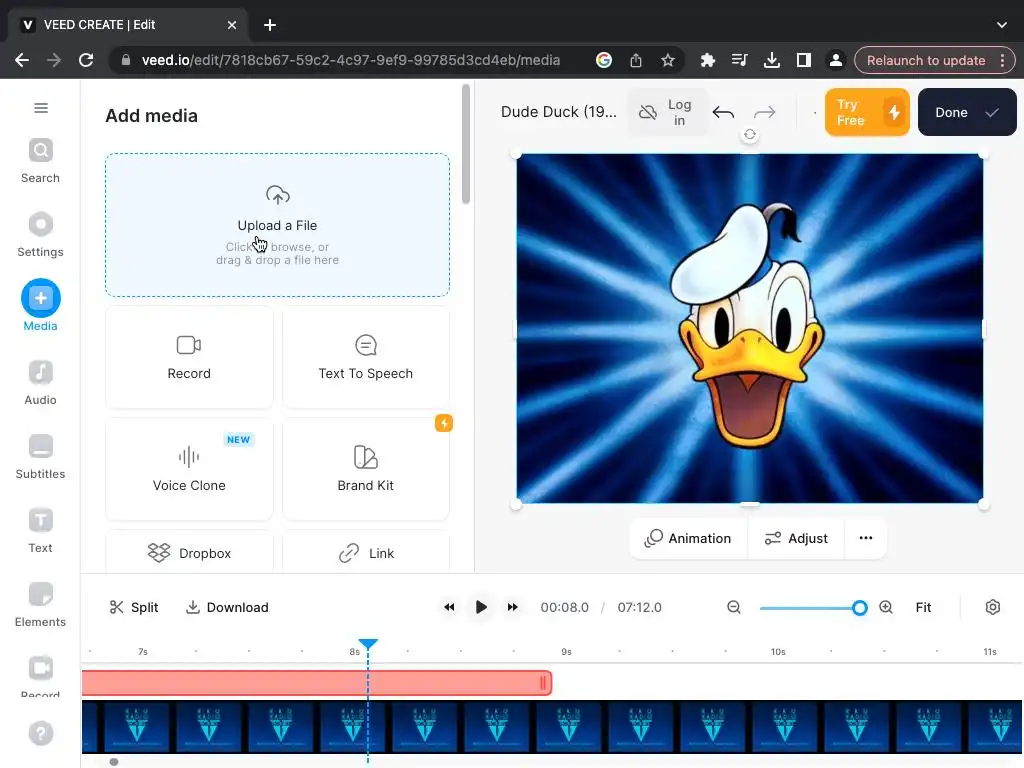Open the Text panel

coord(40,531)
